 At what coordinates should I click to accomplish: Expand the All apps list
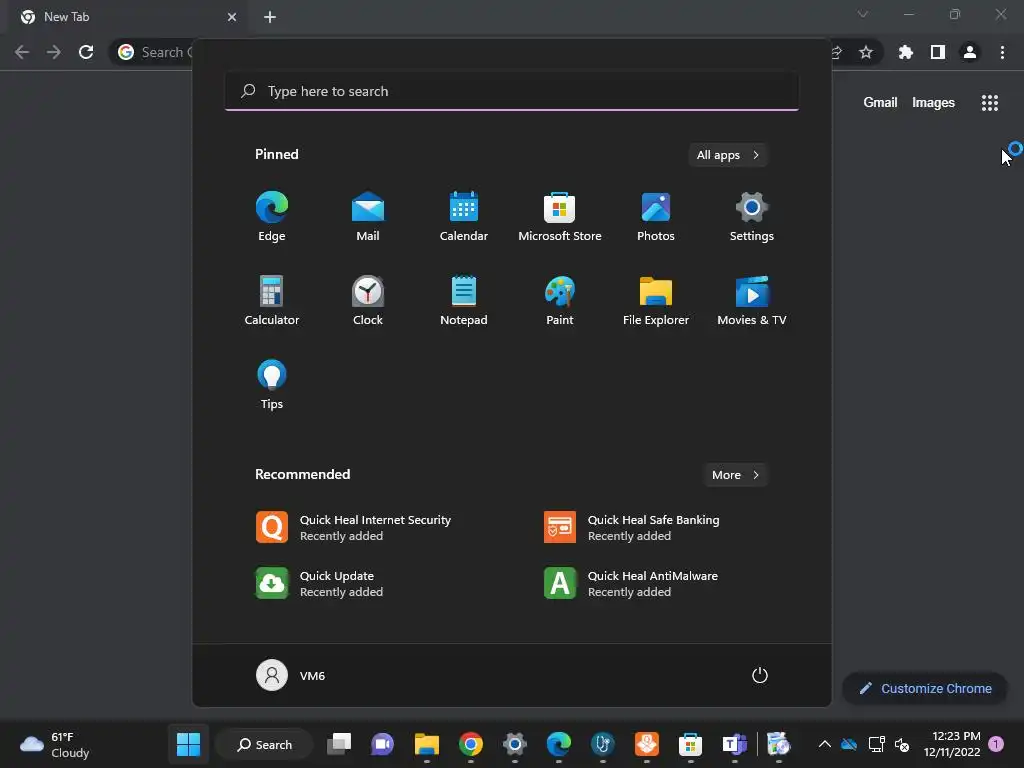[728, 155]
